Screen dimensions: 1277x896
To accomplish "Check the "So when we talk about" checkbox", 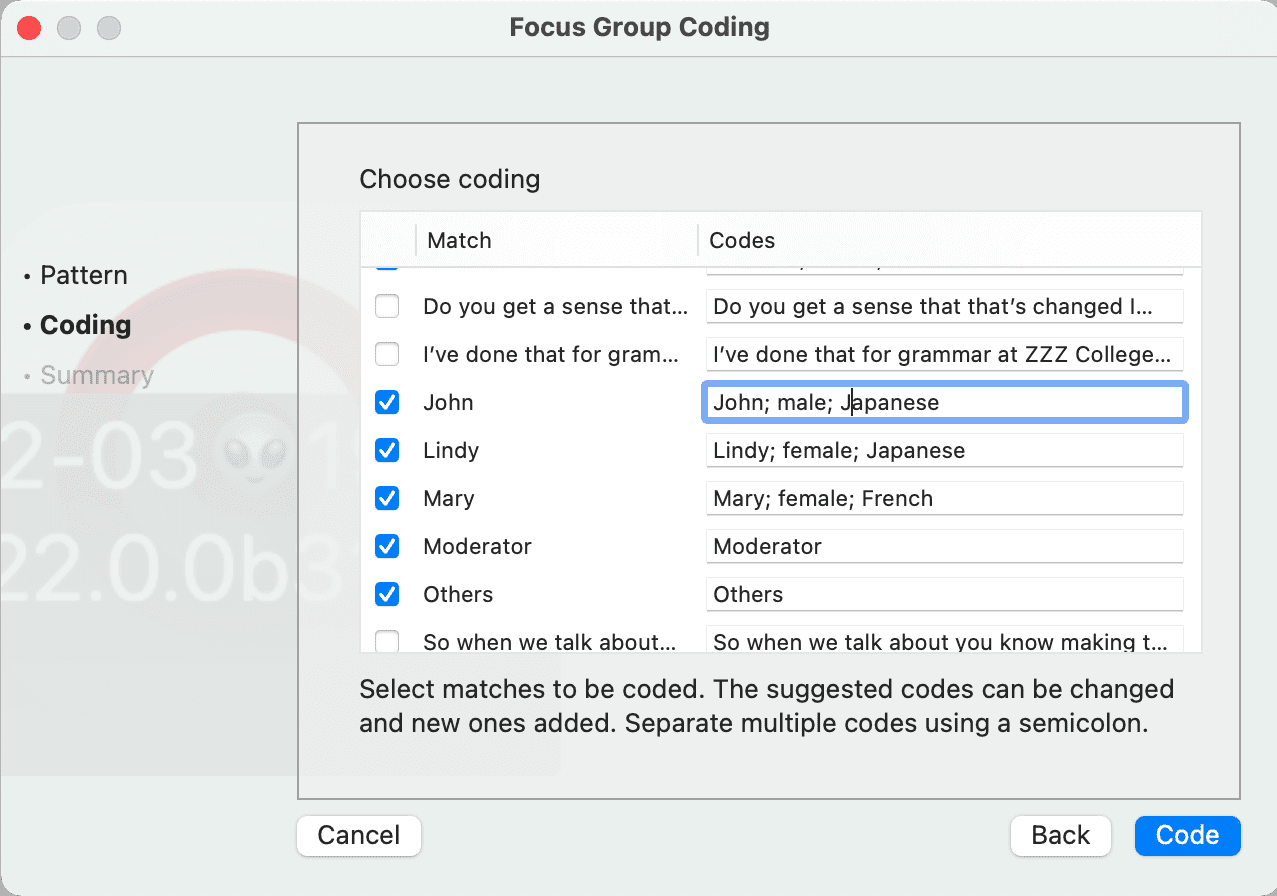I will point(387,641).
